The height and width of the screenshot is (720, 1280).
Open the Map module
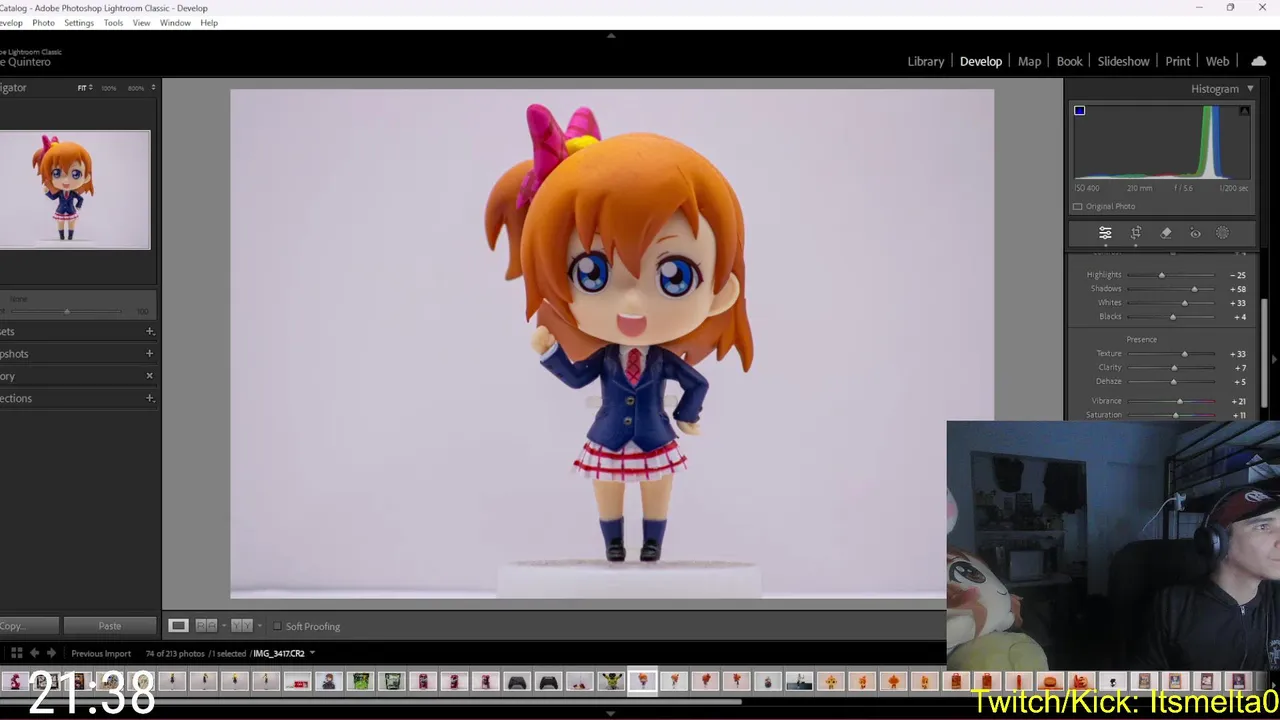(x=1029, y=61)
